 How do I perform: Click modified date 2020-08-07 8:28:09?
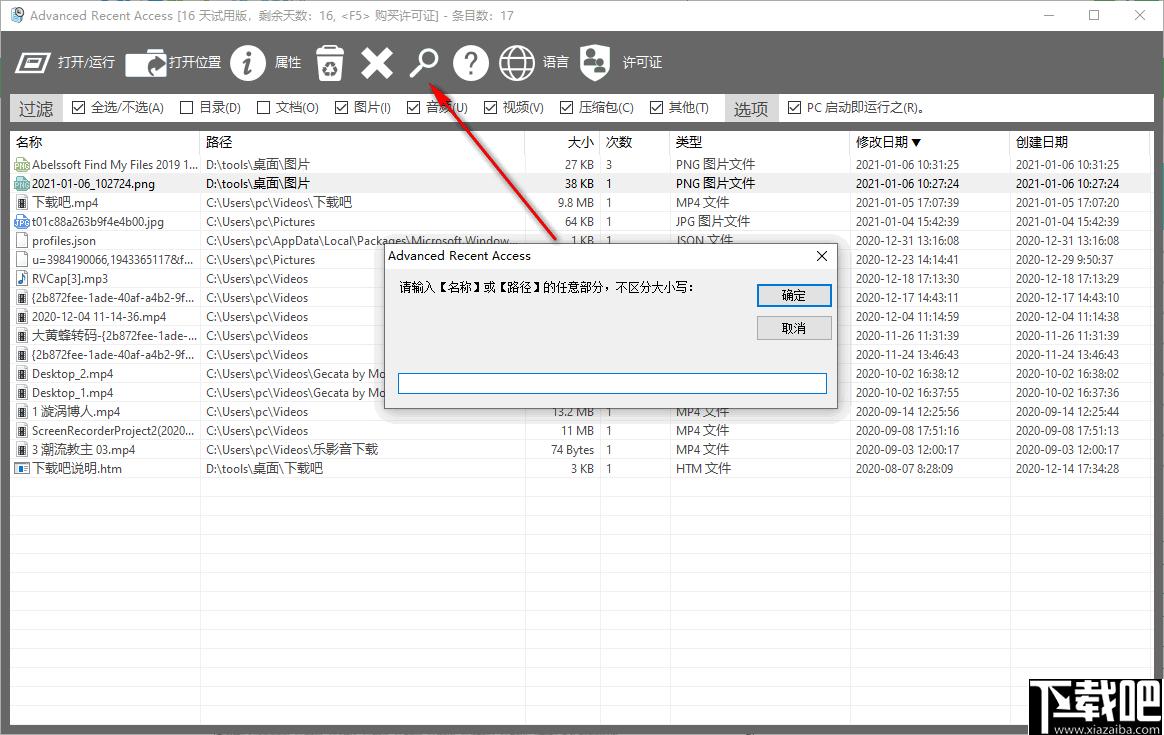(x=904, y=468)
